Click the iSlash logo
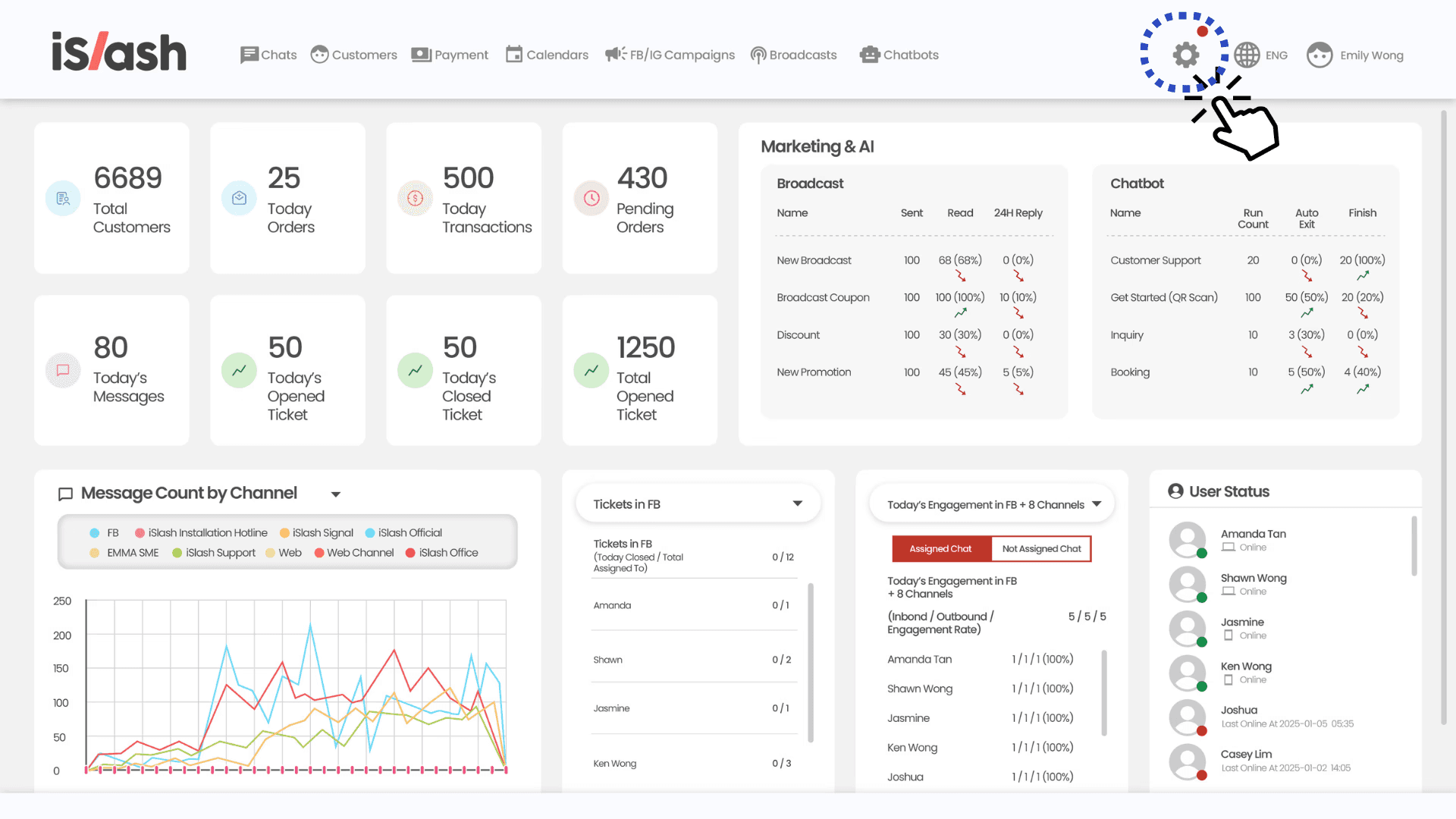1456x819 pixels. 119,52
